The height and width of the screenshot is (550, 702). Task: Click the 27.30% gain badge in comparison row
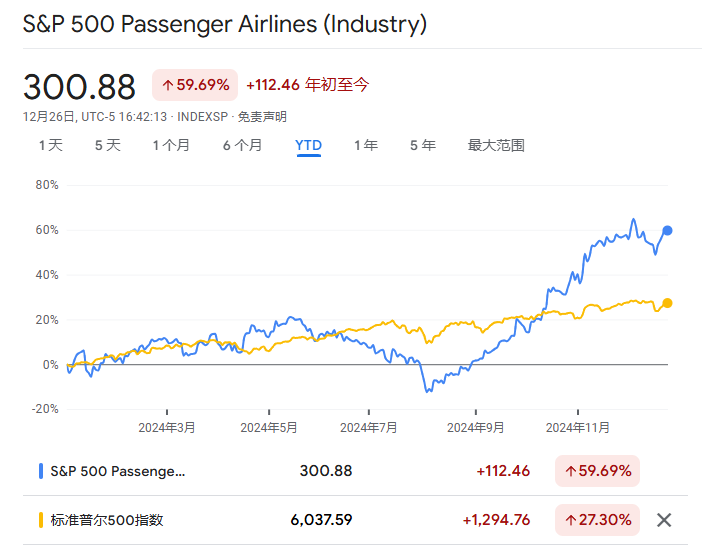597,520
